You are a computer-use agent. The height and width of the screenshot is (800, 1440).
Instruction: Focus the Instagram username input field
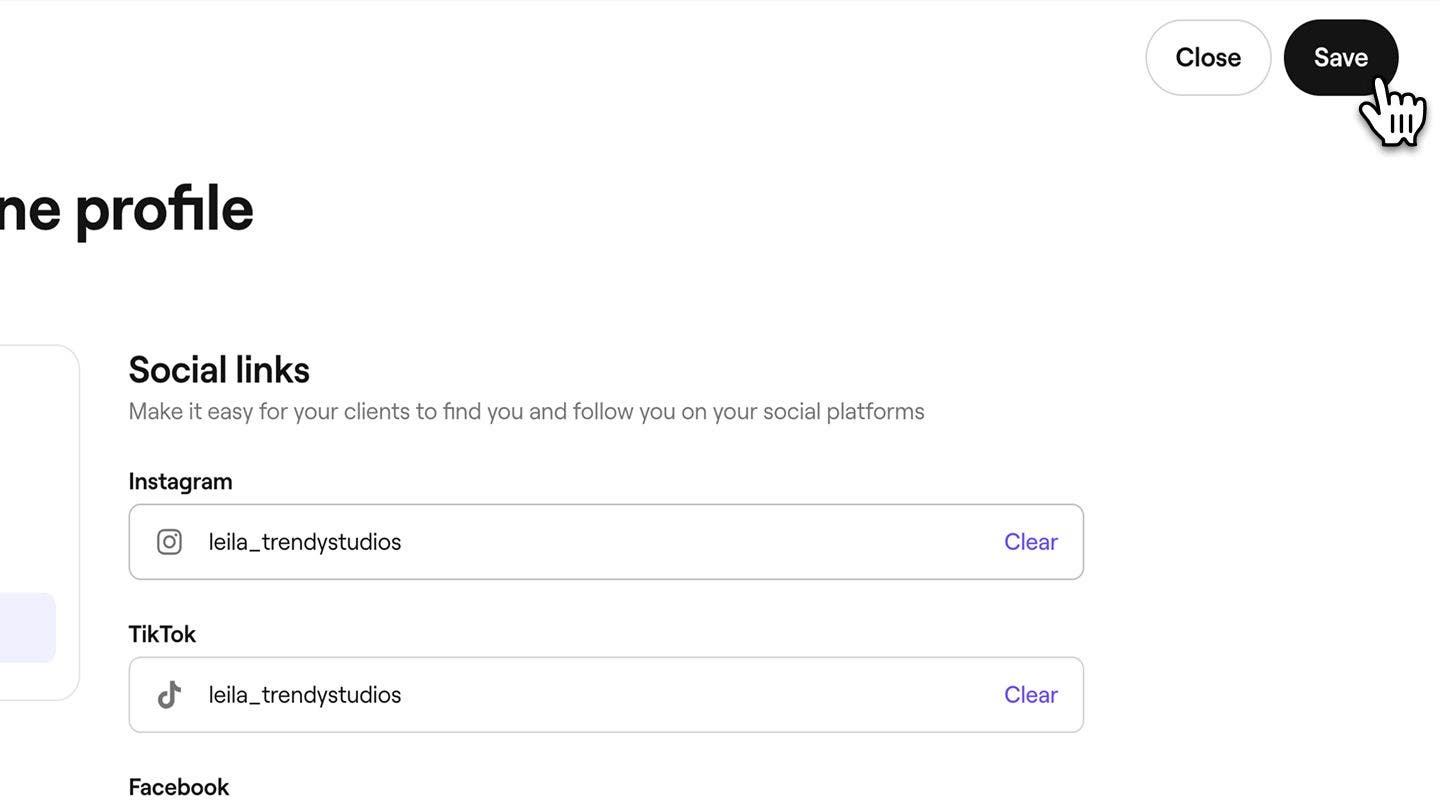(600, 542)
